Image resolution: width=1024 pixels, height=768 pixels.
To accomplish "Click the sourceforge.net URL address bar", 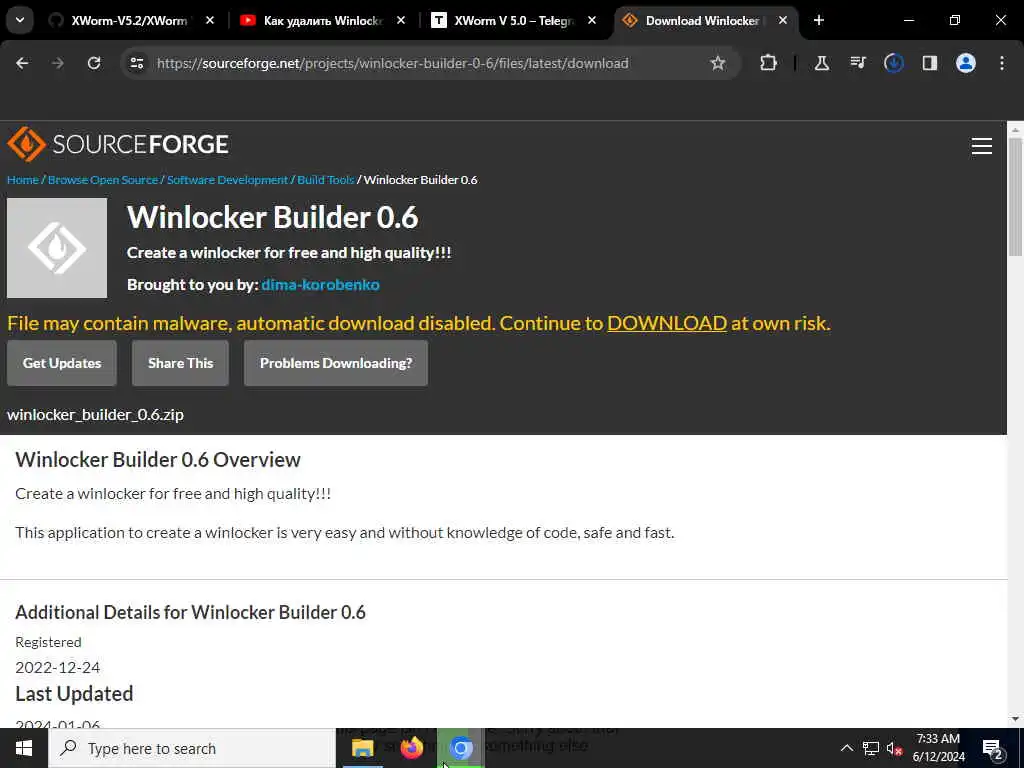I will point(392,63).
